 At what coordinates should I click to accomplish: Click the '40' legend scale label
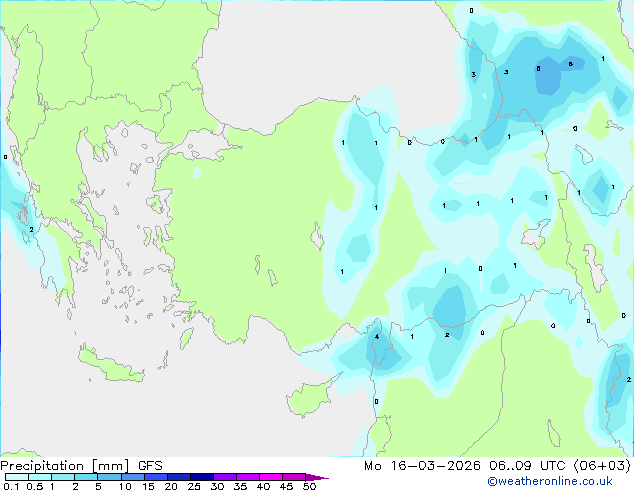(x=263, y=486)
